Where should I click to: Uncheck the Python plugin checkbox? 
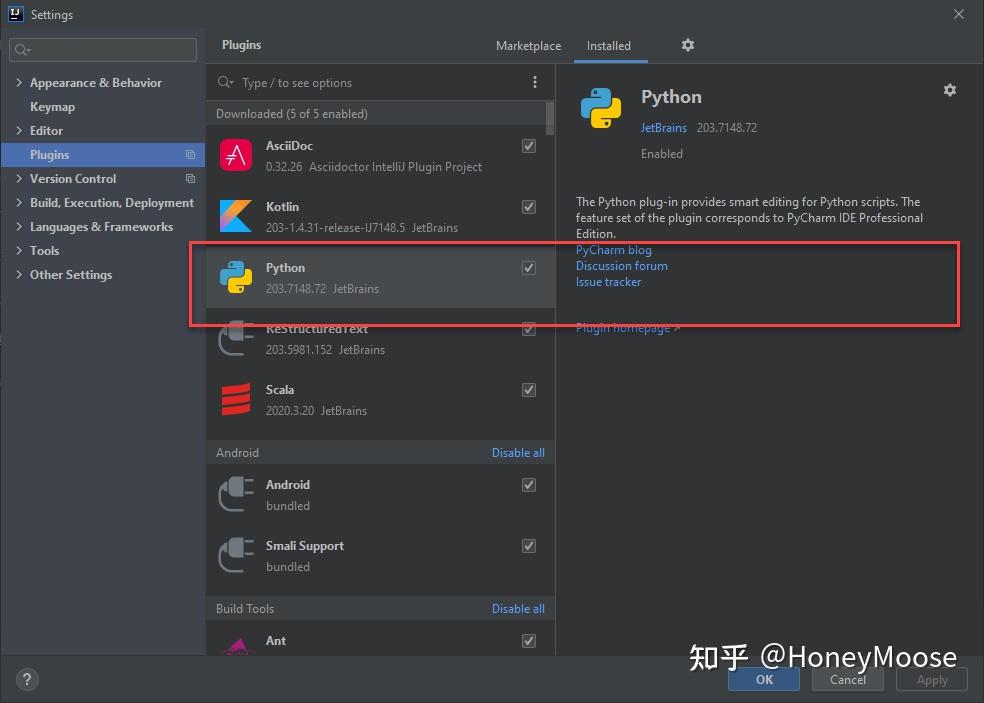pyautogui.click(x=528, y=268)
